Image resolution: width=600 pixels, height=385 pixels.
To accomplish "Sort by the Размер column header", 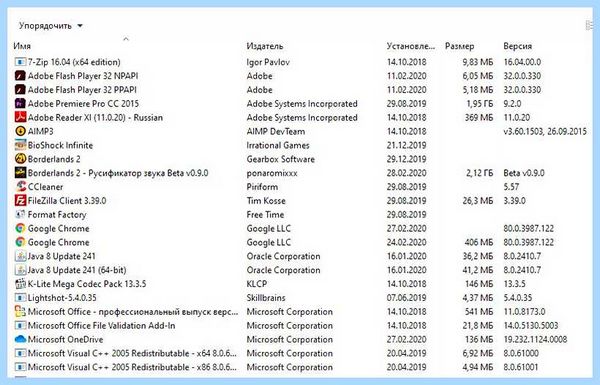I will [459, 46].
